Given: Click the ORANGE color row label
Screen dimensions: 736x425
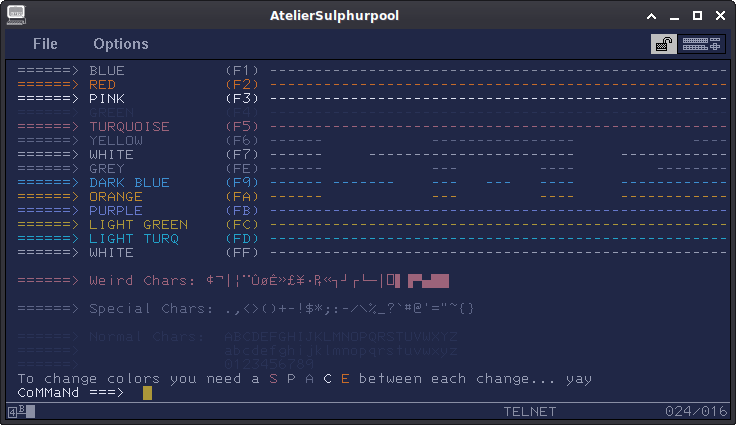Looking at the screenshot, I should click(116, 196).
